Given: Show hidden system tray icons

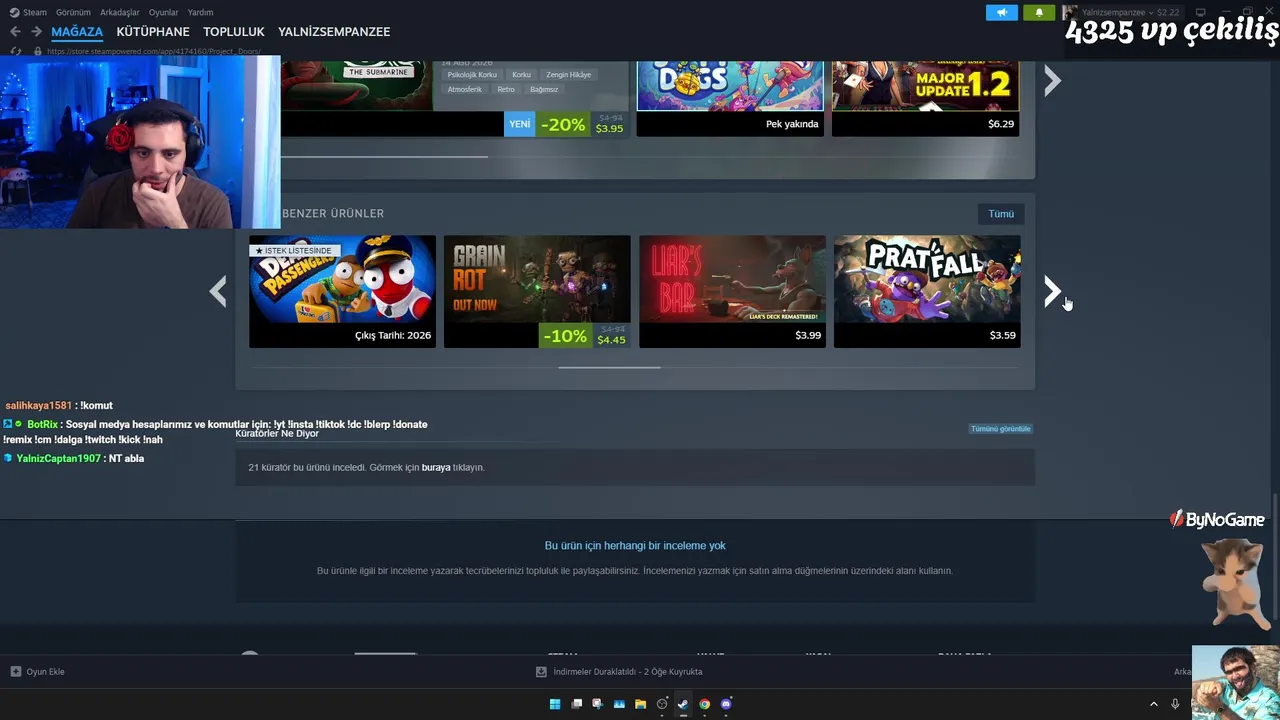Looking at the screenshot, I should coord(1153,704).
